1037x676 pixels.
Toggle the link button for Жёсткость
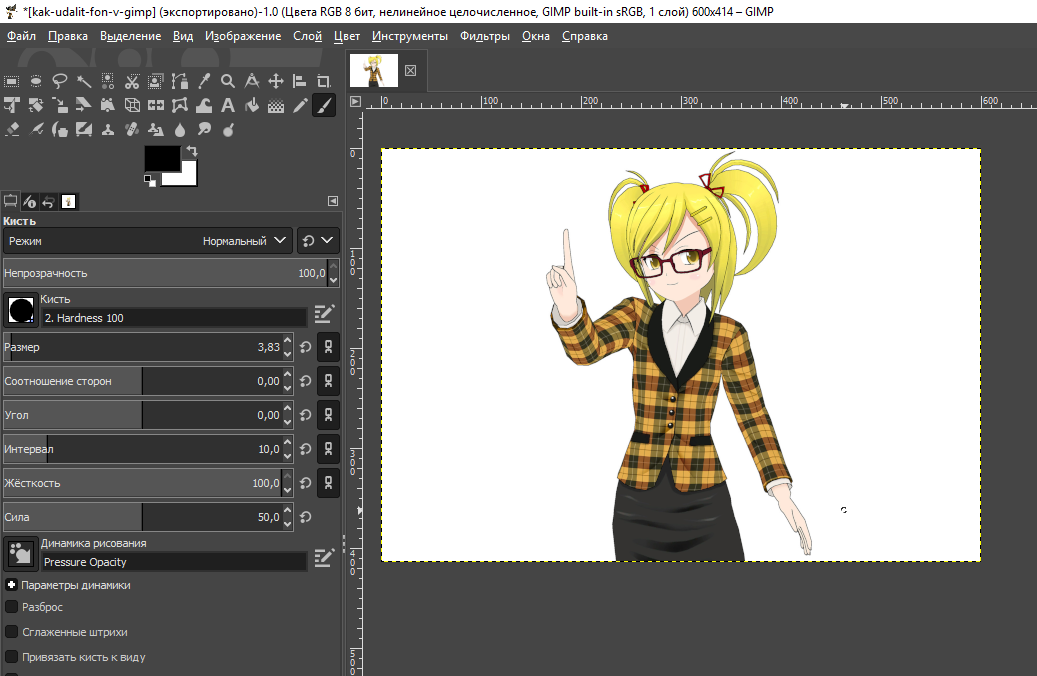(x=328, y=483)
